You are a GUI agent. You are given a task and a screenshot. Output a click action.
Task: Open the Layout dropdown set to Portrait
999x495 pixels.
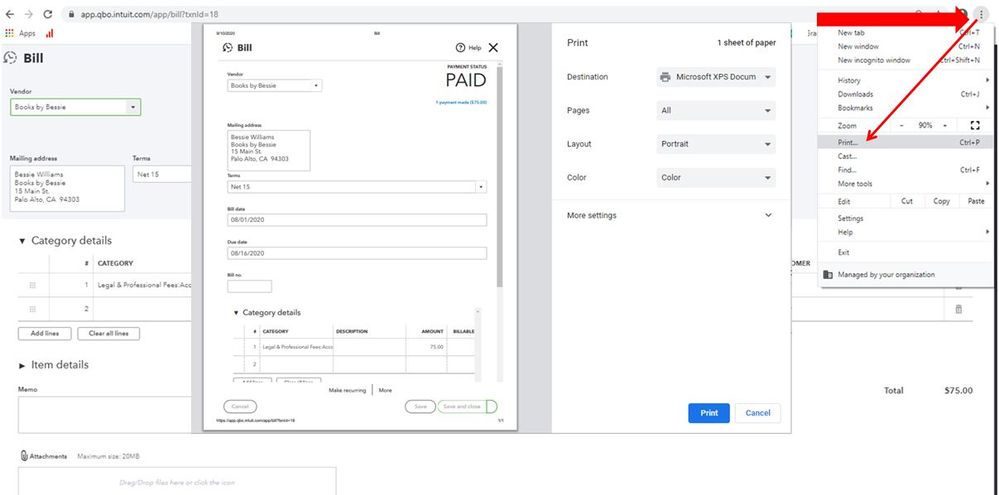716,144
